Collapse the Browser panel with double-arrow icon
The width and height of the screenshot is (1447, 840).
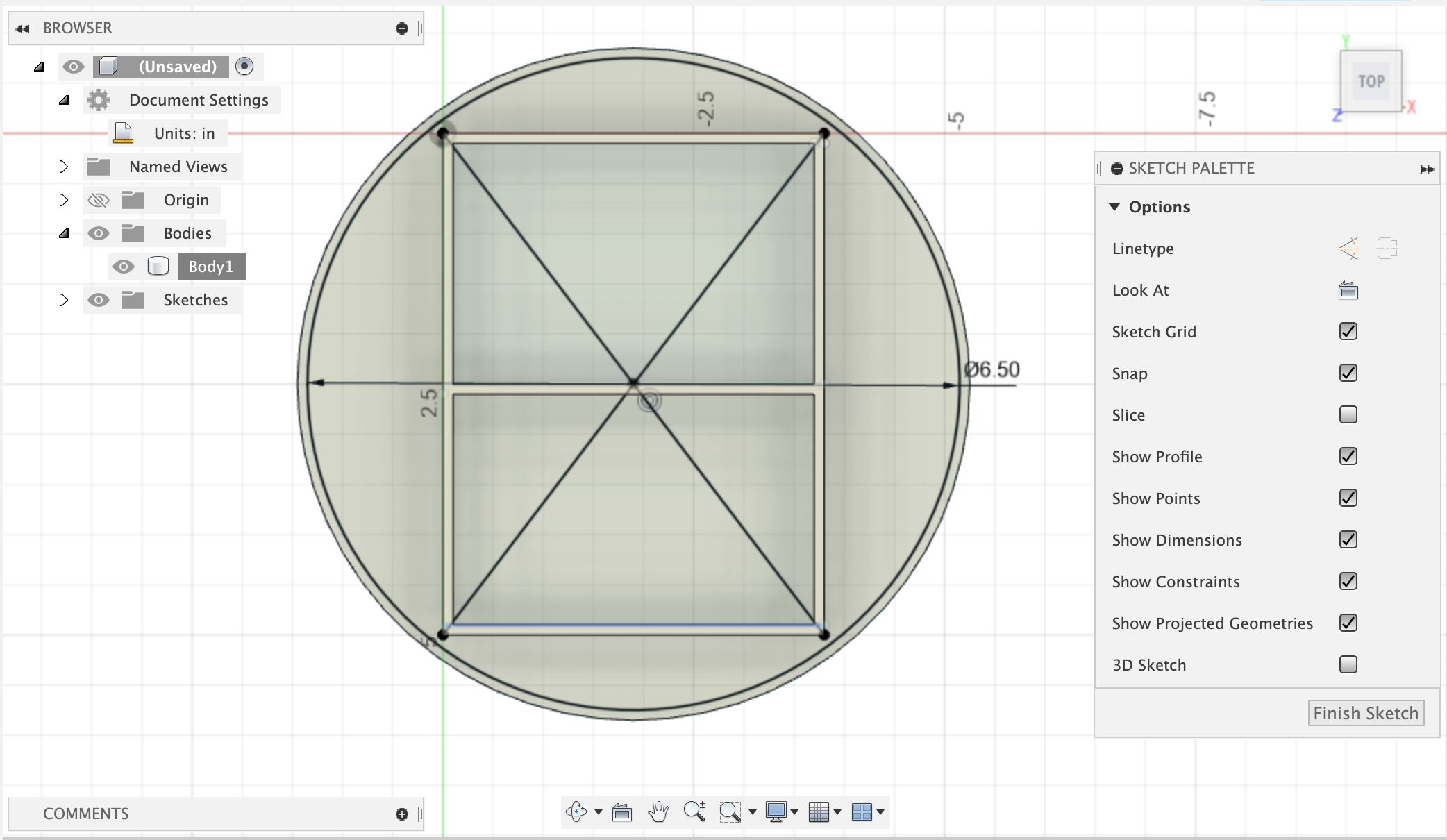(x=23, y=28)
